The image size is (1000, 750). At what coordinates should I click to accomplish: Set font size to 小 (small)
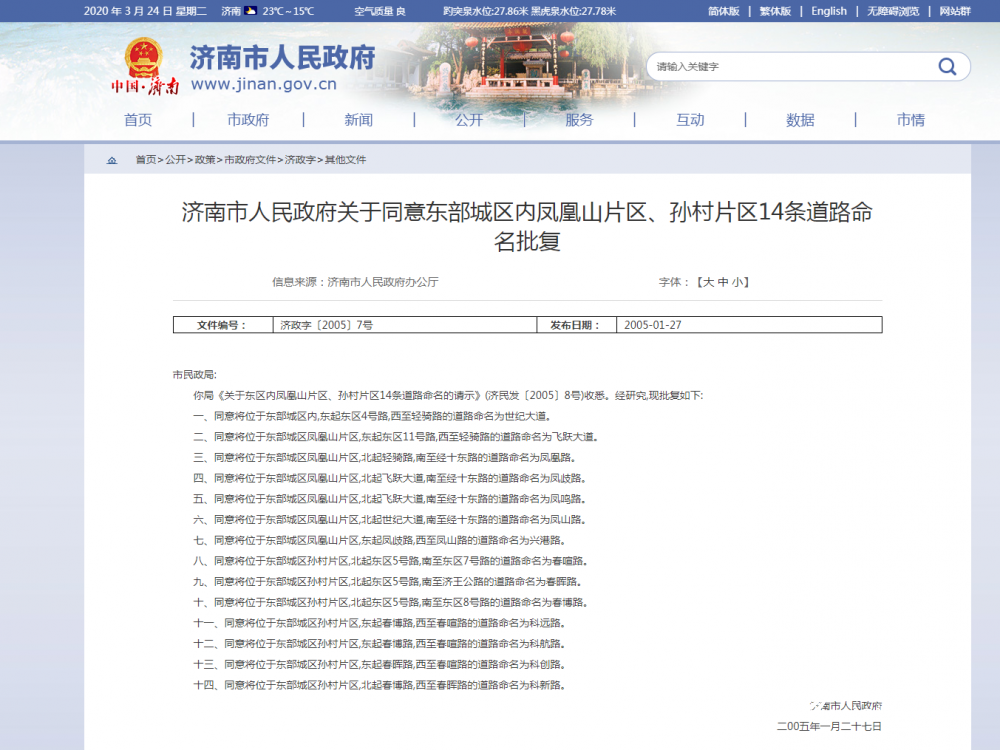(735, 282)
